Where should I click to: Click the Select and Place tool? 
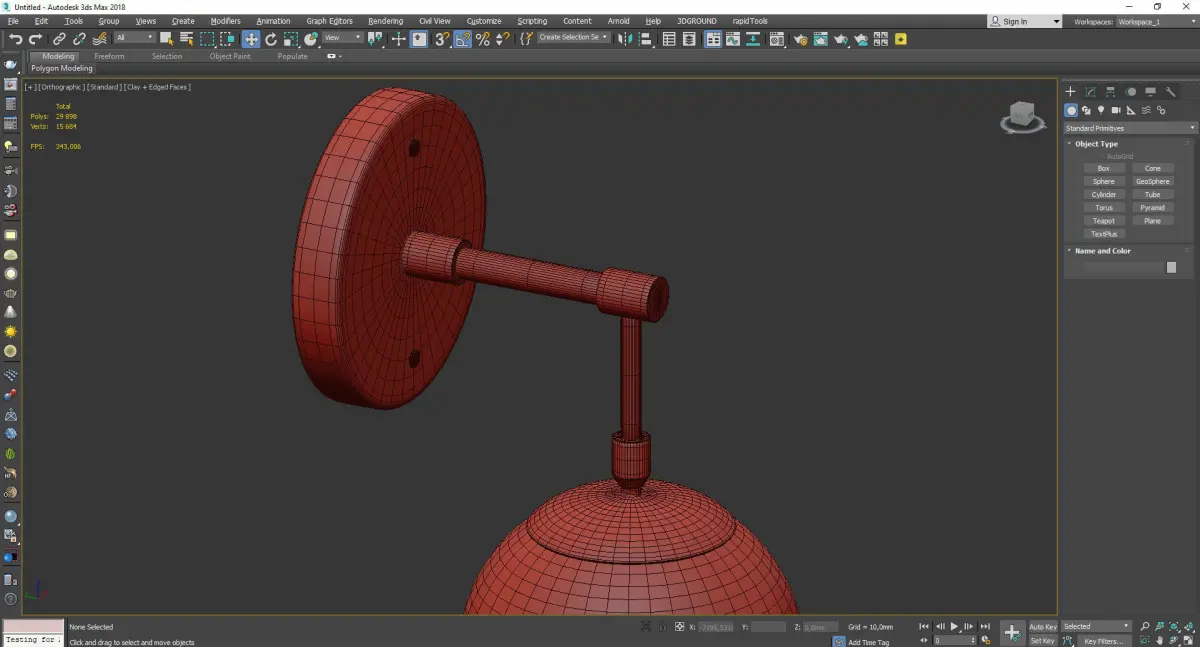(x=311, y=39)
